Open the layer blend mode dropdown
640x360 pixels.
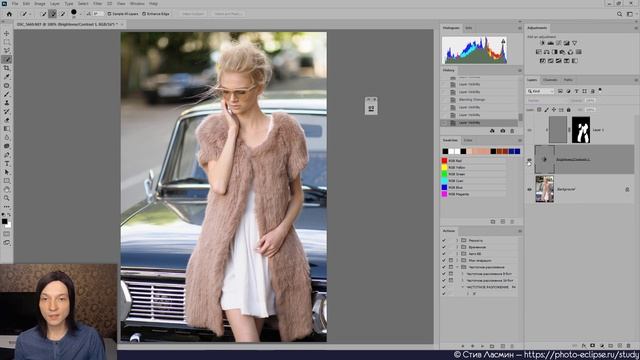[x=547, y=100]
